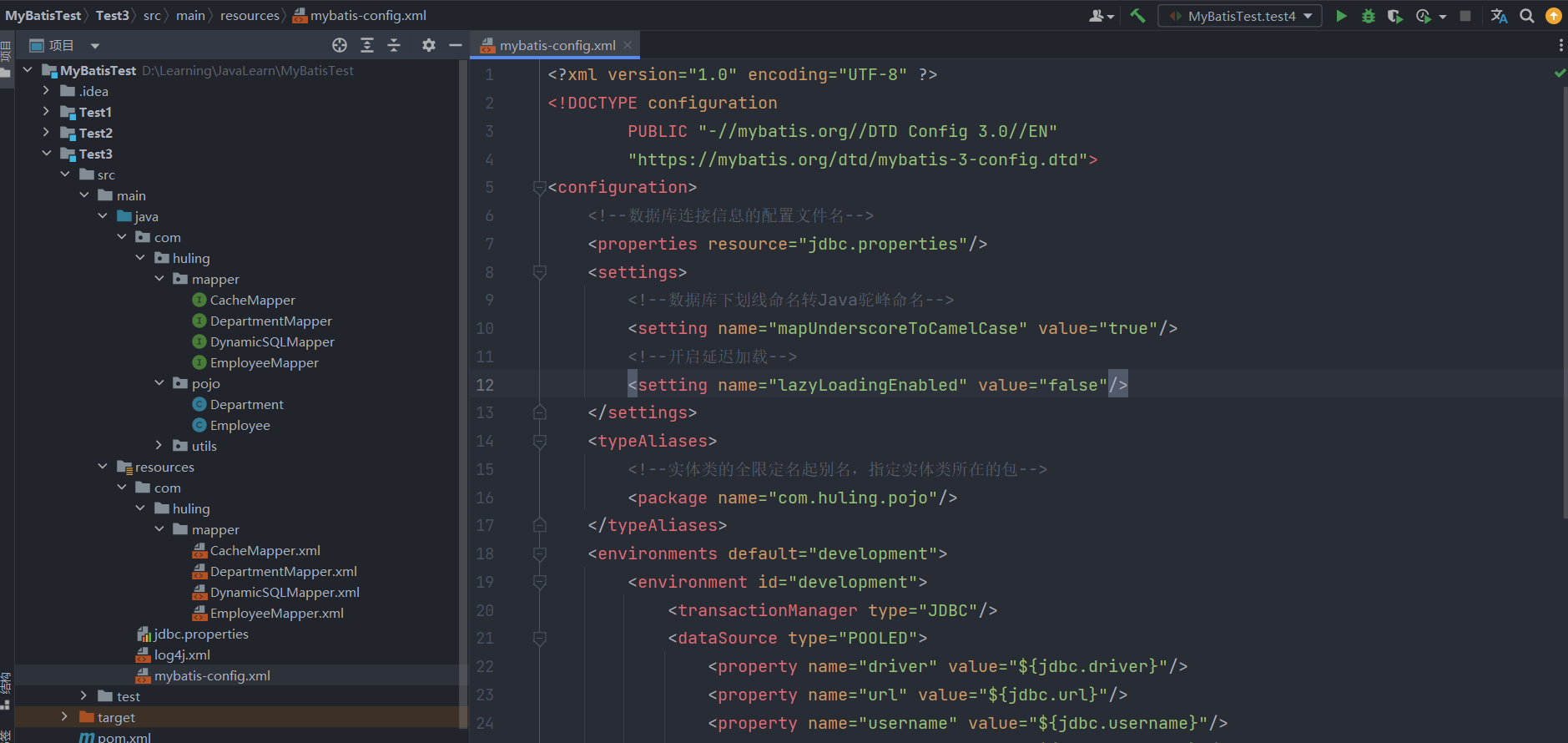This screenshot has height=743, width=1568.
Task: Open Search Everywhere magnifier icon
Action: click(x=1527, y=16)
